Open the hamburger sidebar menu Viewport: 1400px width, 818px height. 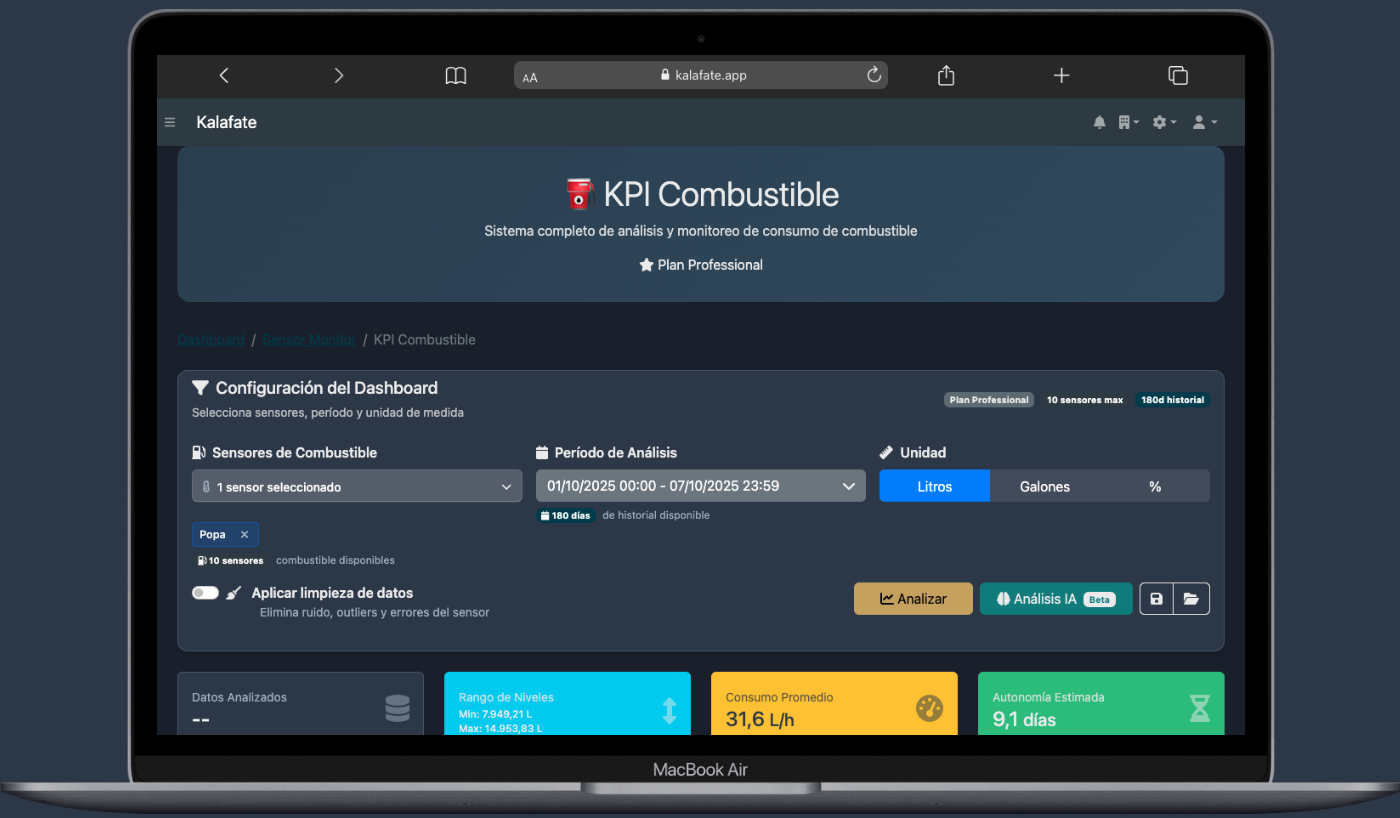click(x=170, y=123)
